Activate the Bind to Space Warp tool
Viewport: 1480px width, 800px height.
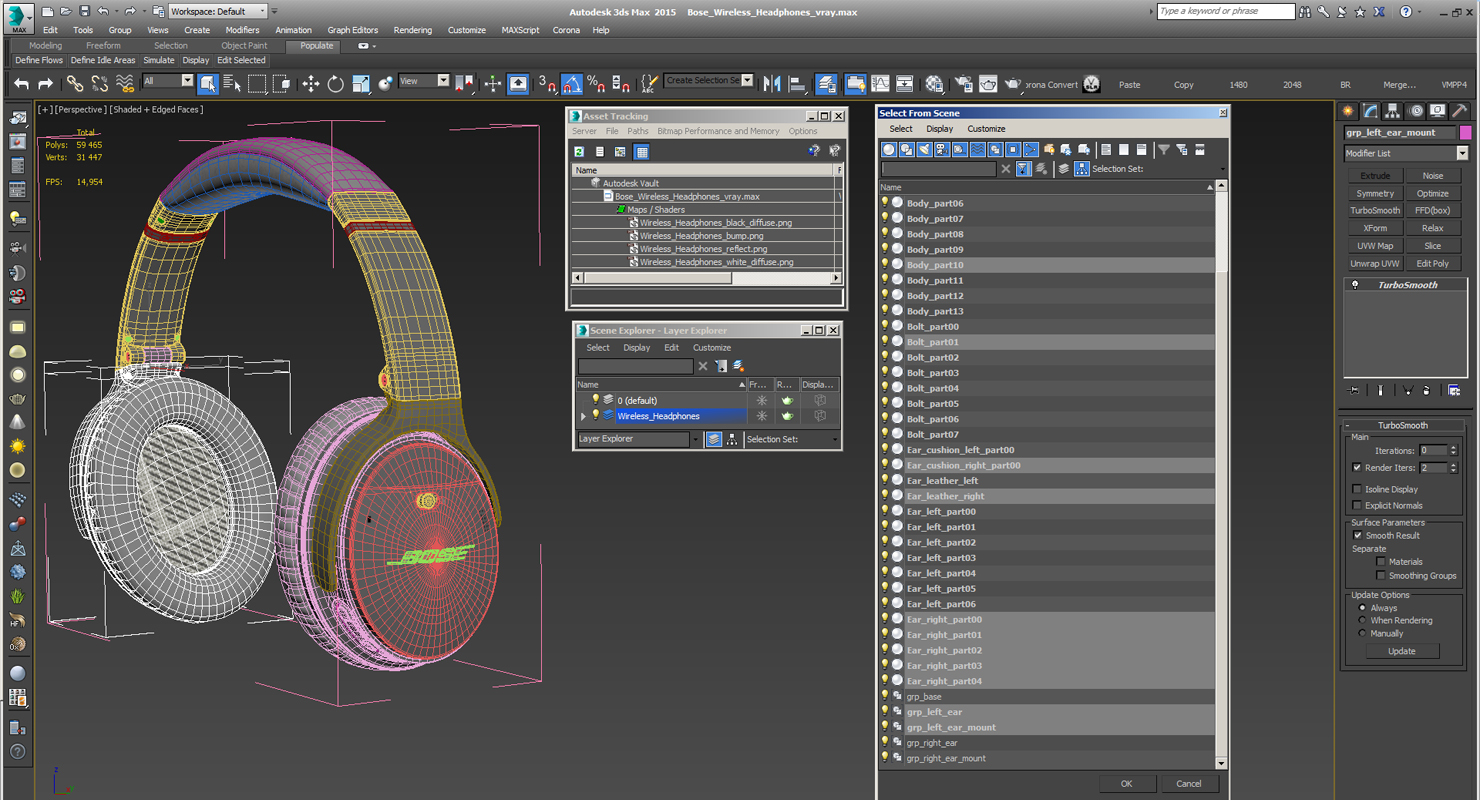tap(125, 84)
